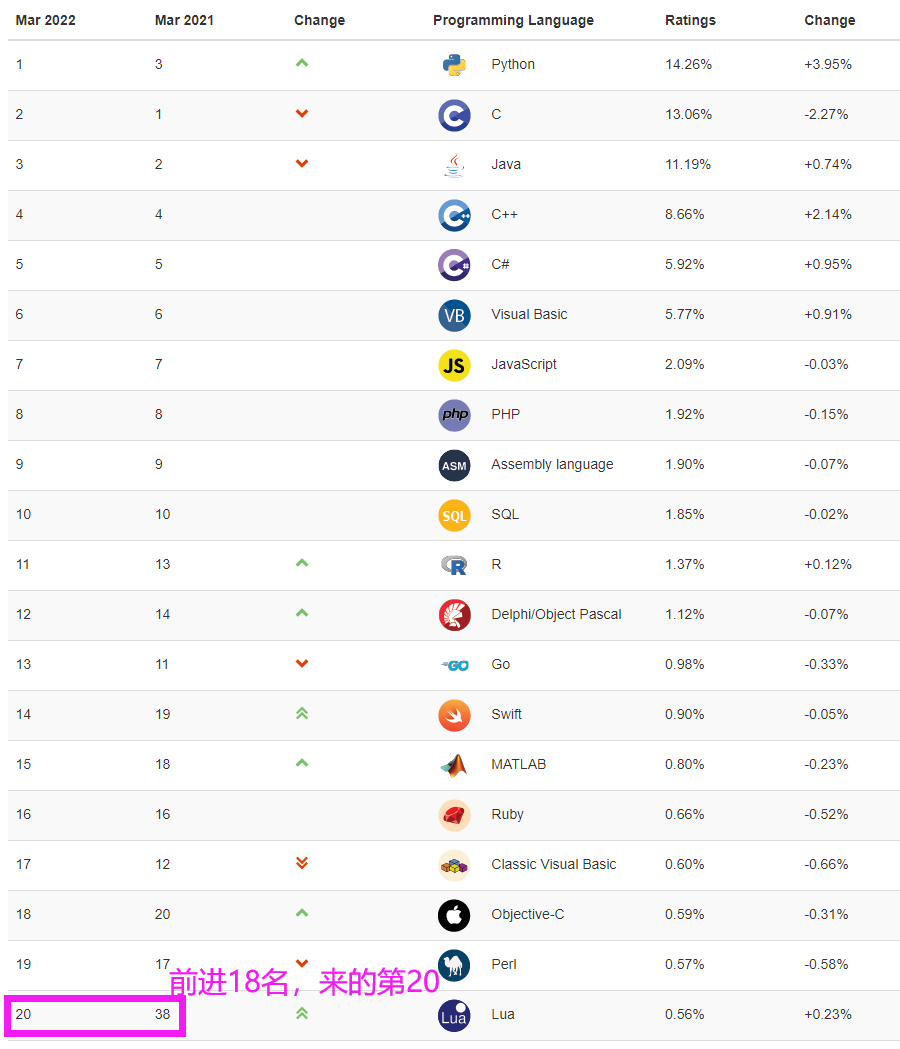This screenshot has height=1049, width=900.
Task: Open the Assembly language entry
Action: [x=552, y=464]
